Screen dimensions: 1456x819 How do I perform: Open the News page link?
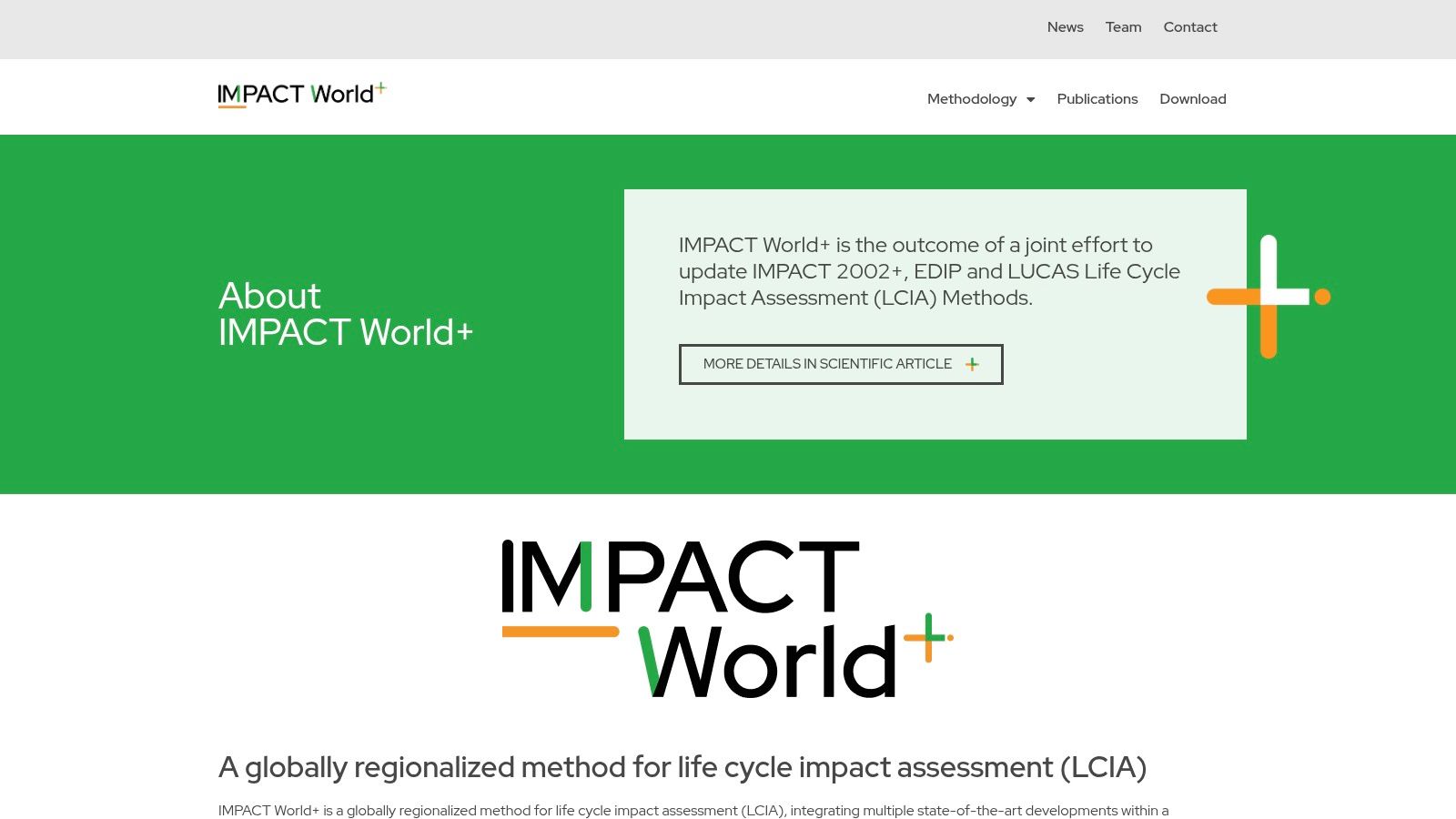coord(1065,27)
